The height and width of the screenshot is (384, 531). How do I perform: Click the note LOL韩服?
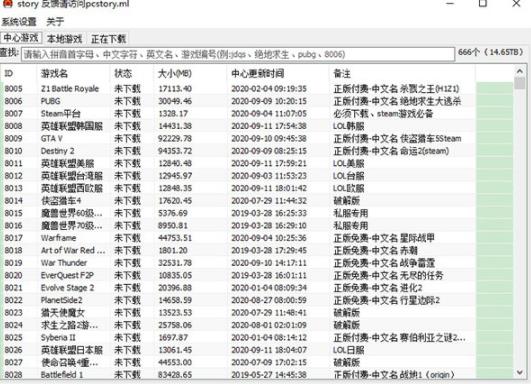click(348, 126)
